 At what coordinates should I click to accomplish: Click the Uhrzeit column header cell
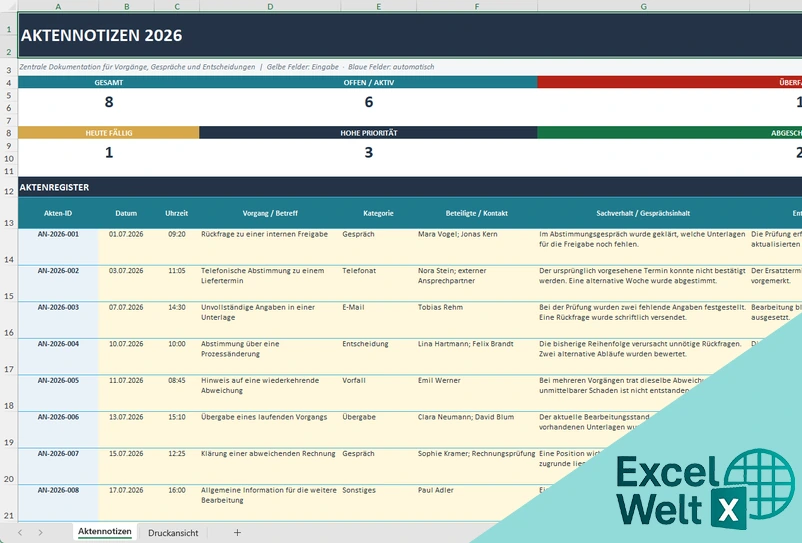click(177, 213)
